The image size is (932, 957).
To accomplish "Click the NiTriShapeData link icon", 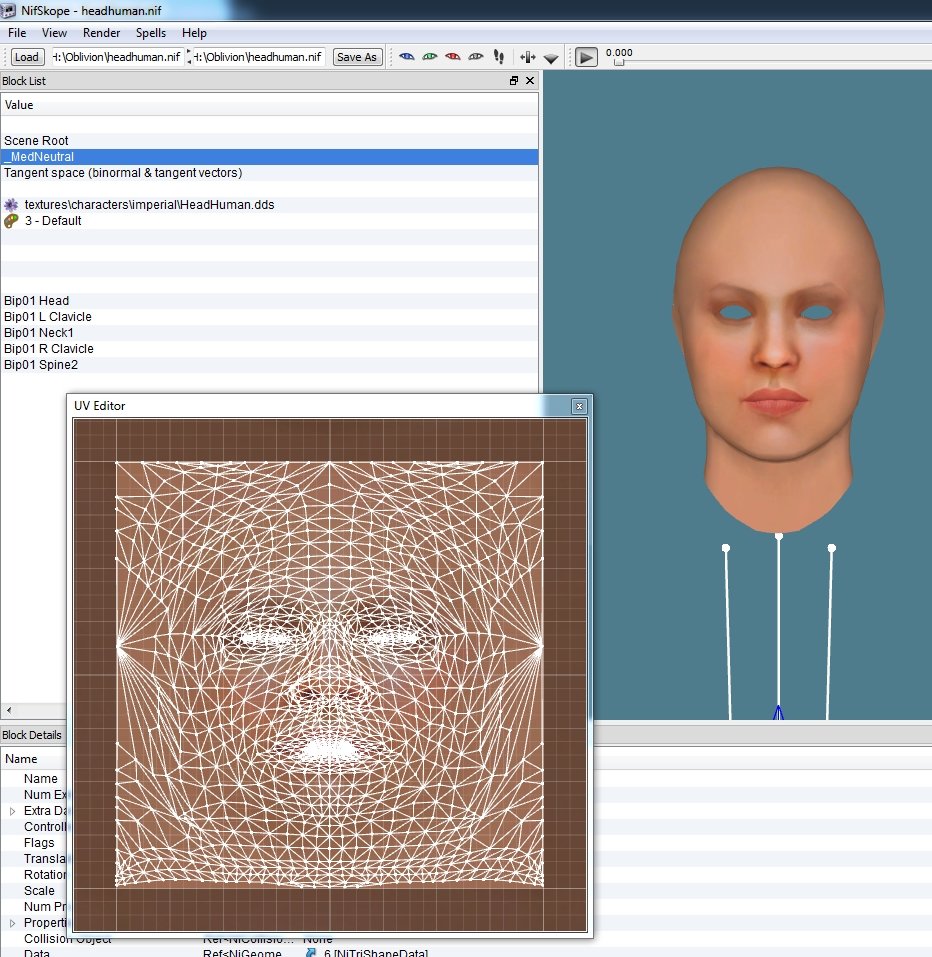I will (311, 953).
